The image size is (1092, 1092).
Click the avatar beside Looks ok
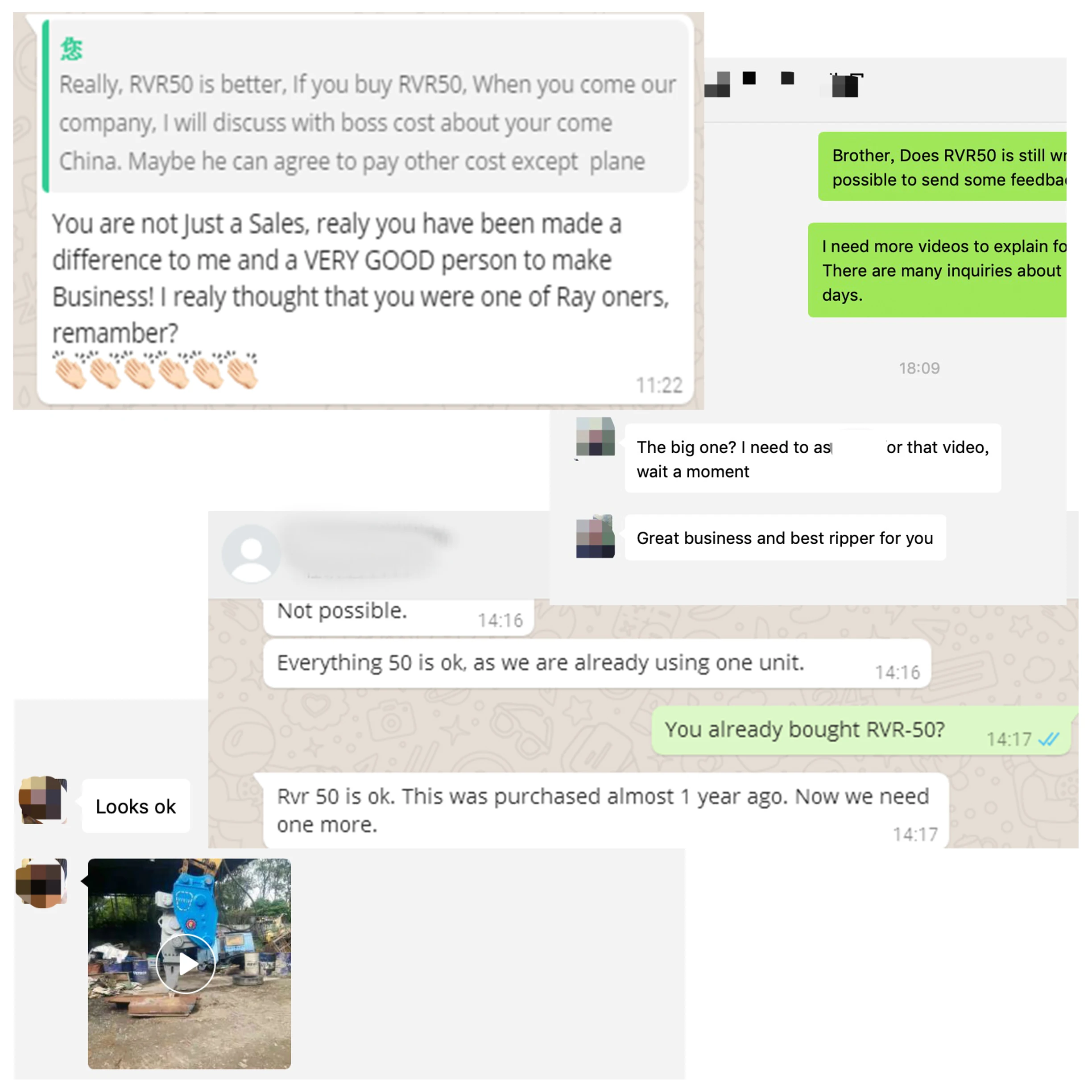(x=44, y=799)
